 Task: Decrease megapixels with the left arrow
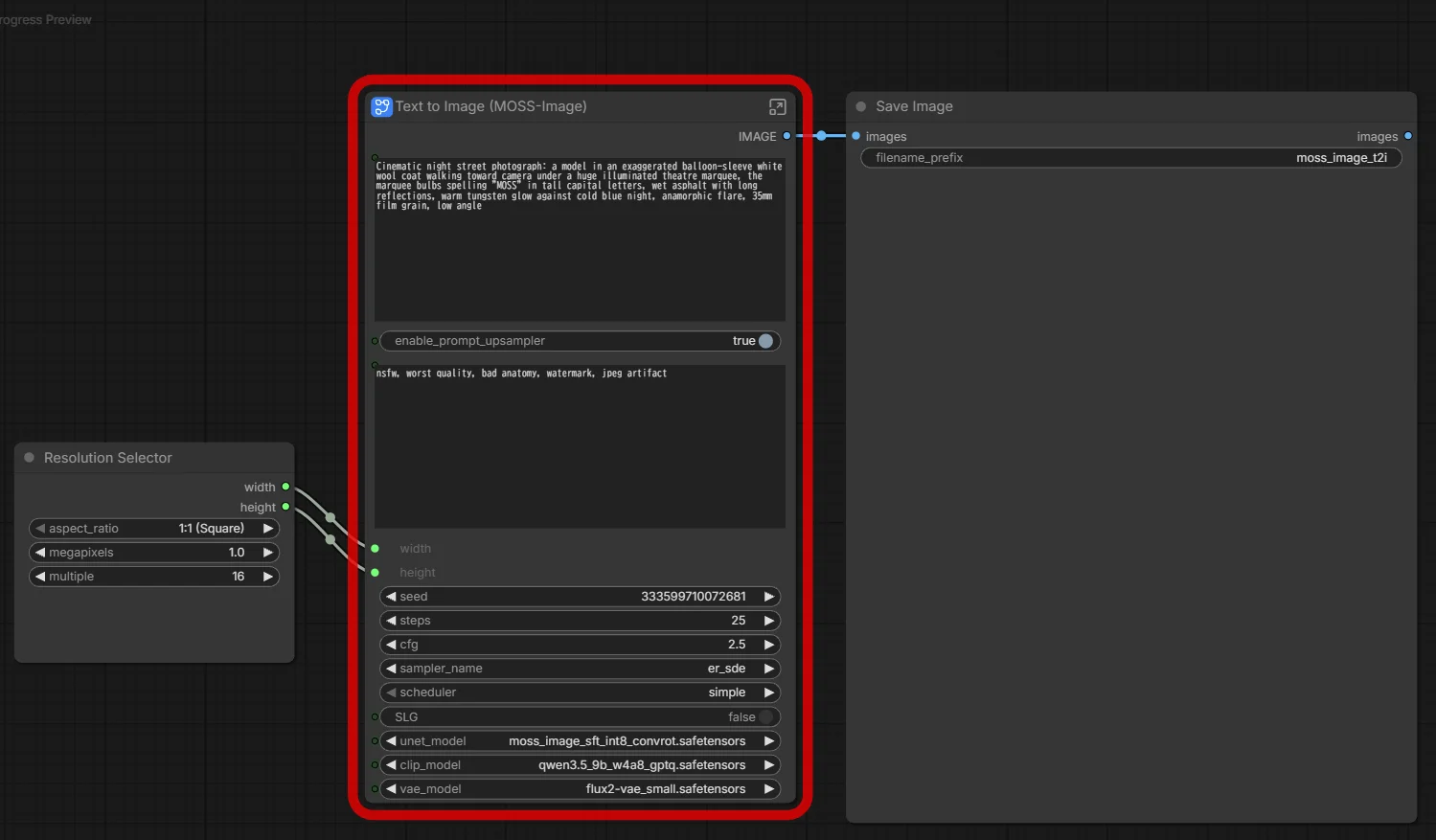(40, 553)
